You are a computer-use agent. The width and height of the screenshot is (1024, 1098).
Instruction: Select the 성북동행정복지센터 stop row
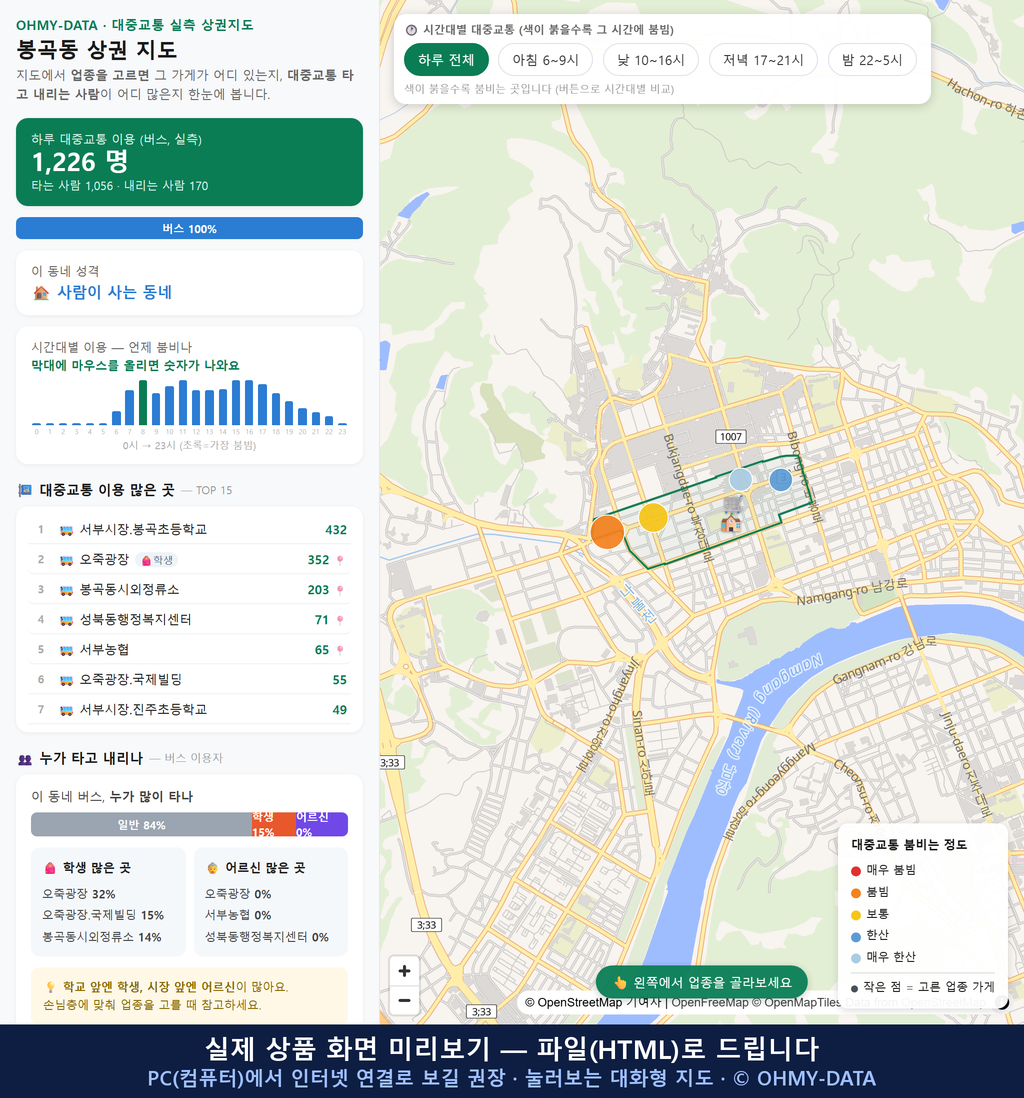tap(189, 620)
